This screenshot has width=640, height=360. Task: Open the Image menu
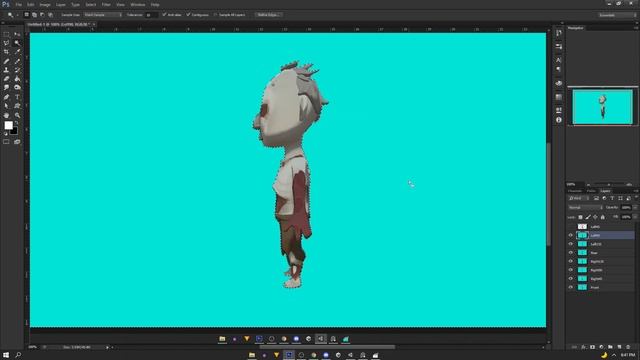point(45,4)
